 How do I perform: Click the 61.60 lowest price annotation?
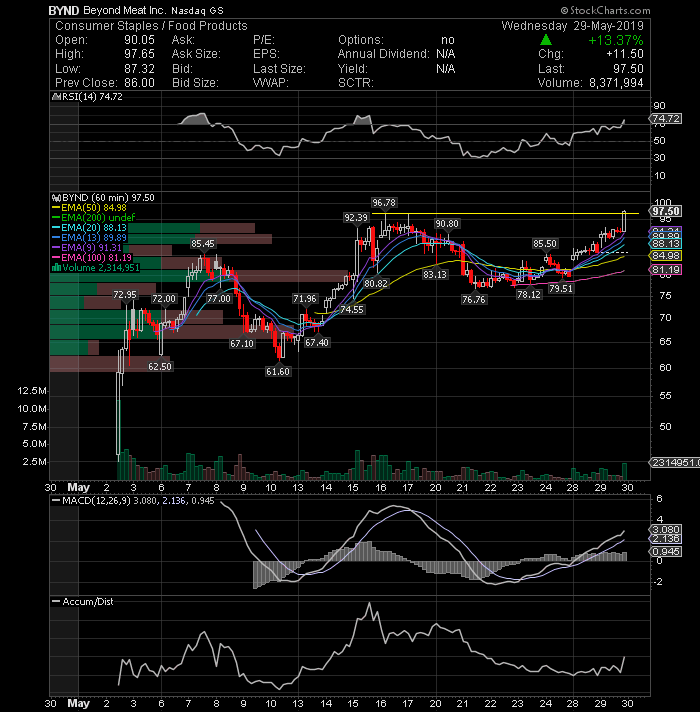(x=278, y=371)
